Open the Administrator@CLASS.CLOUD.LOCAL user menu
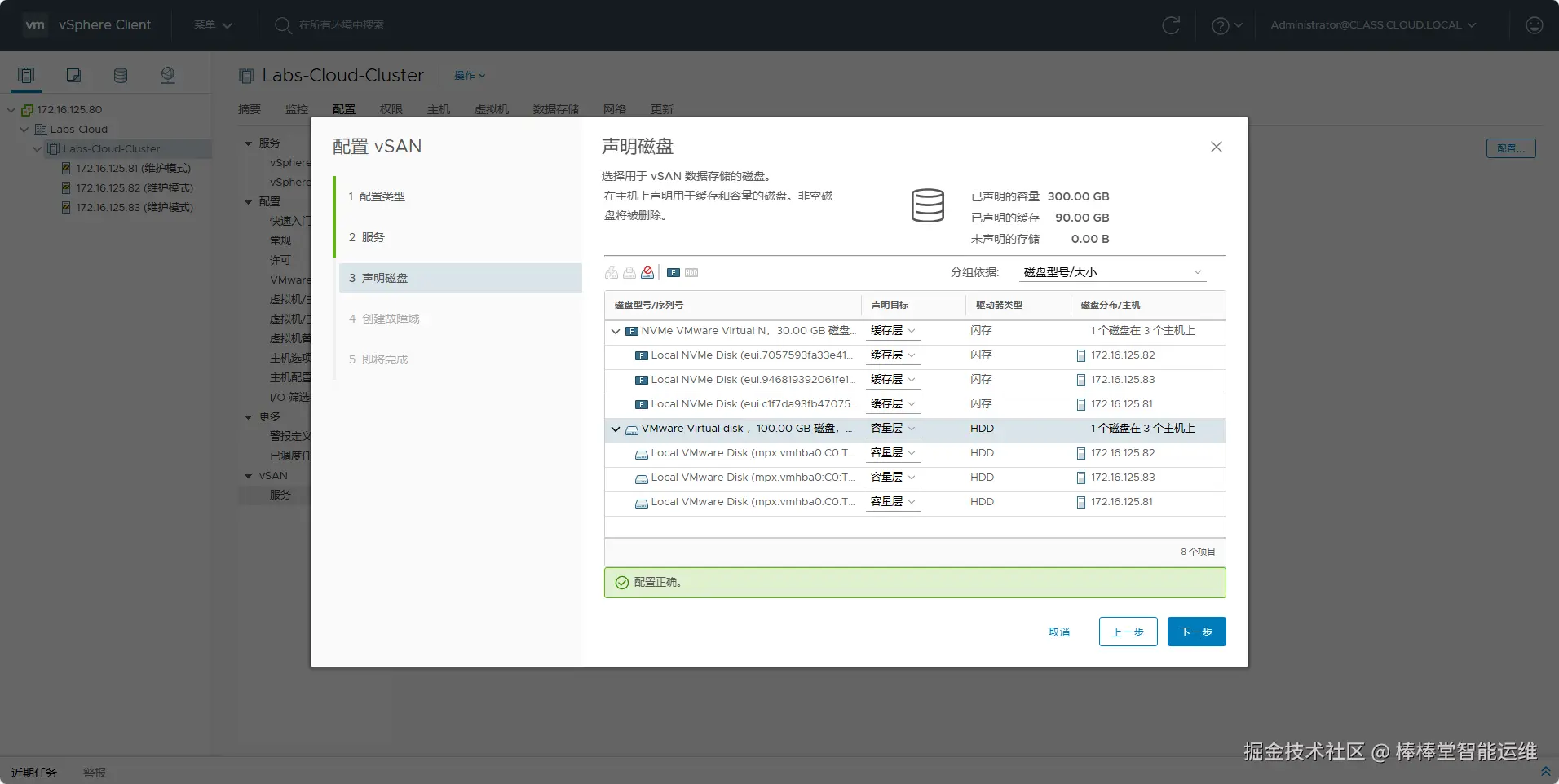1559x784 pixels. [x=1373, y=25]
